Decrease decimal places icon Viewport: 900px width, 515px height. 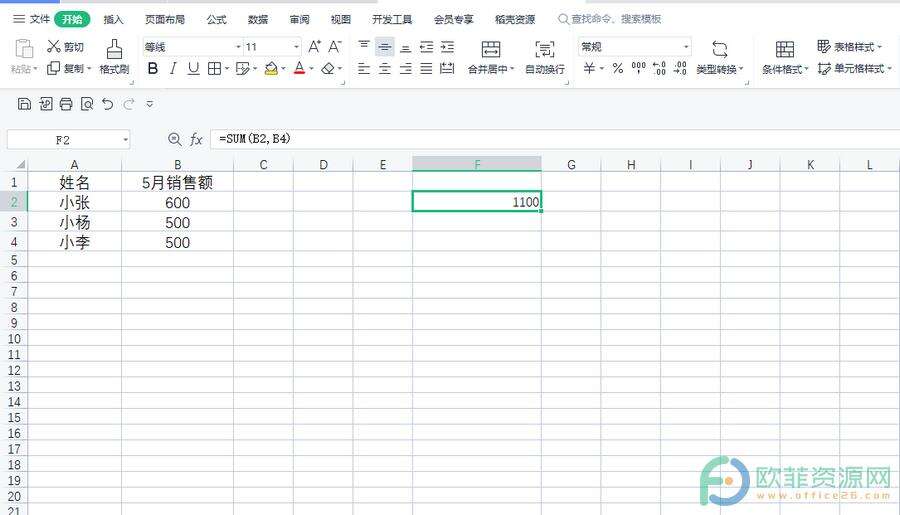tap(680, 68)
